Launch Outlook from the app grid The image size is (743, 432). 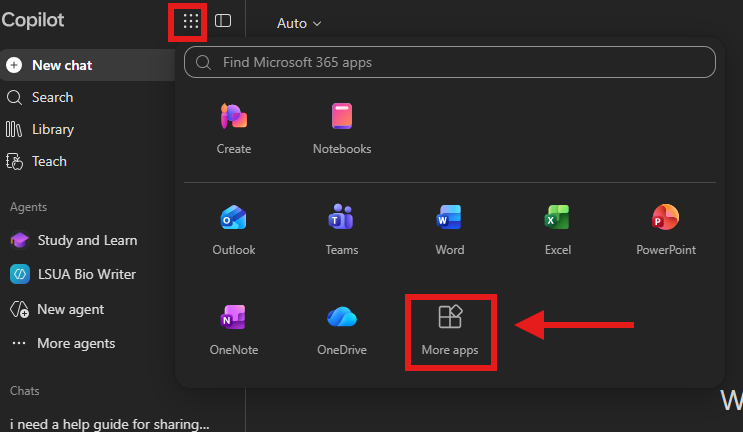point(234,230)
